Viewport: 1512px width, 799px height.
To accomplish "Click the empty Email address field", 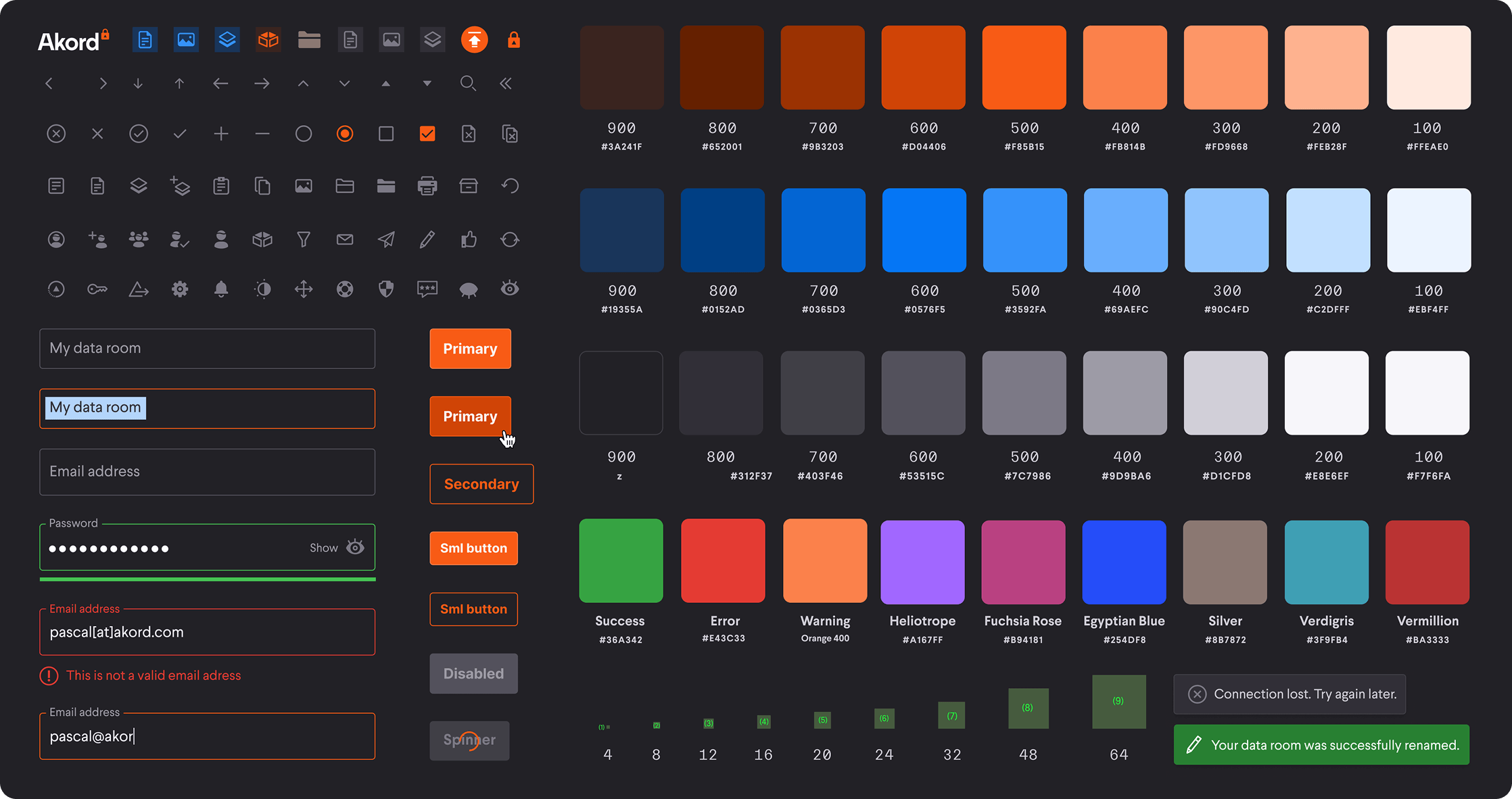I will 207,472.
